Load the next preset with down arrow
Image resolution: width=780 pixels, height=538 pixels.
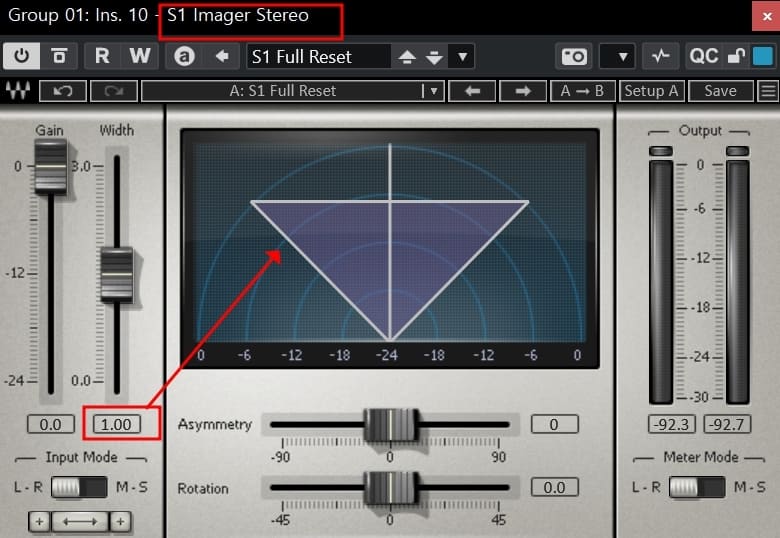434,57
